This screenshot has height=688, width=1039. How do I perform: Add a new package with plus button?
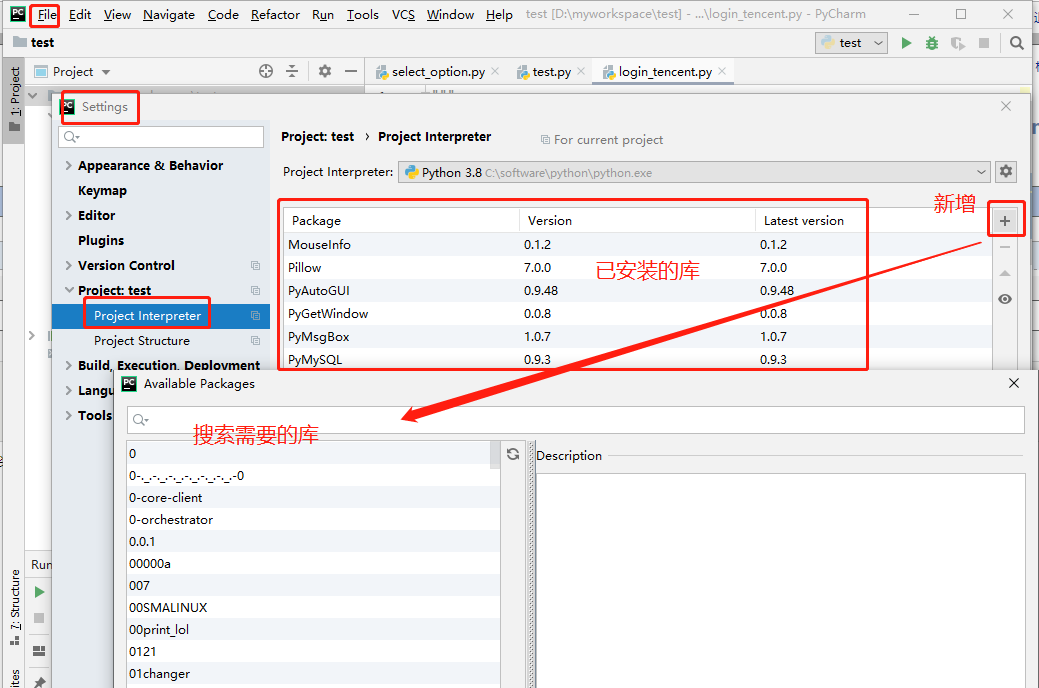click(1005, 221)
